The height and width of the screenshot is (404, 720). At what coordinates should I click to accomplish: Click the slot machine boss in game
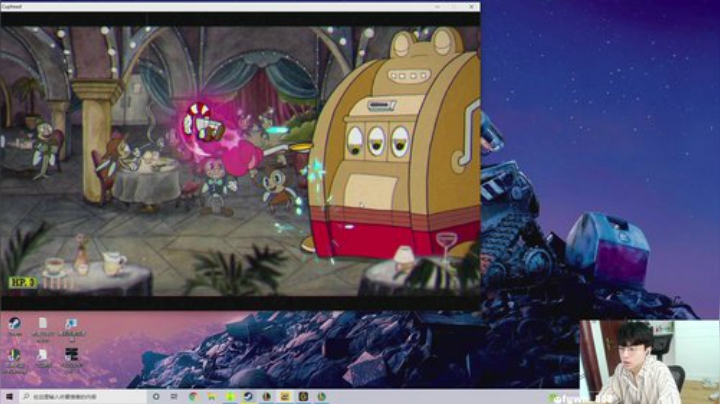395,147
